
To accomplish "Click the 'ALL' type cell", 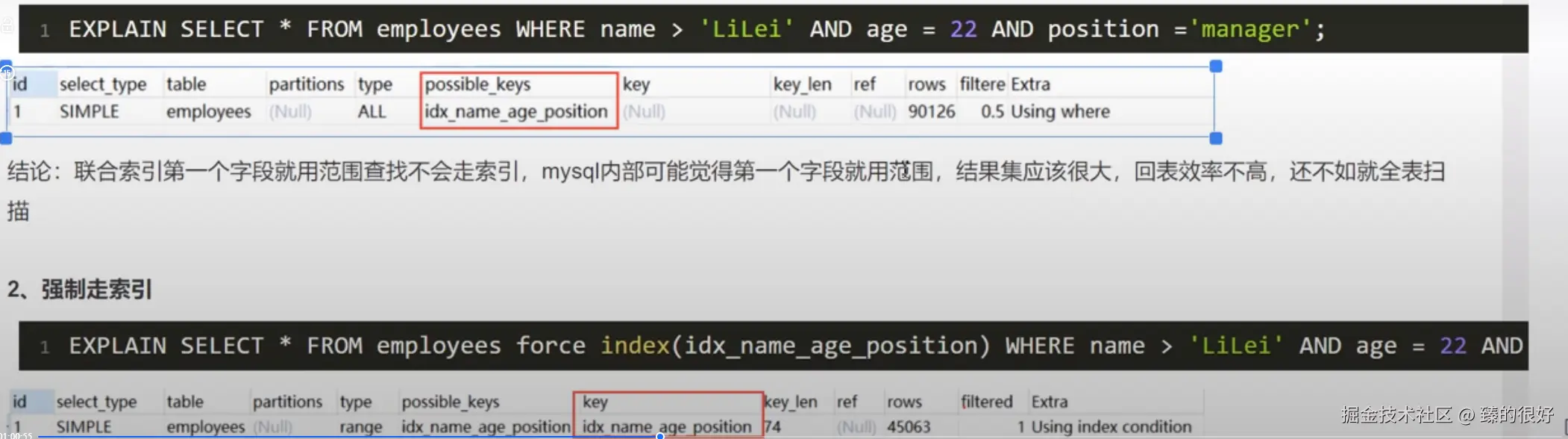I will click(371, 112).
